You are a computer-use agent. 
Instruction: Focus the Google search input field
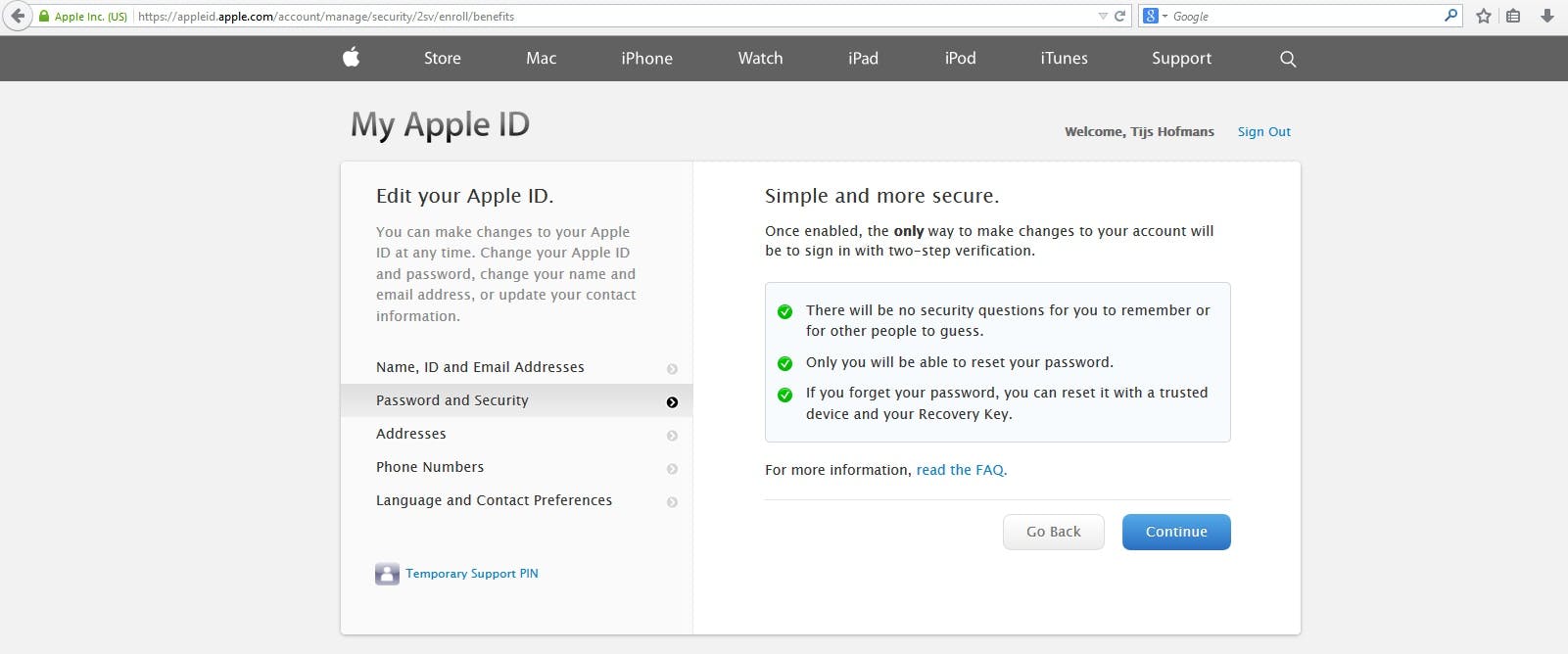pos(1303,16)
